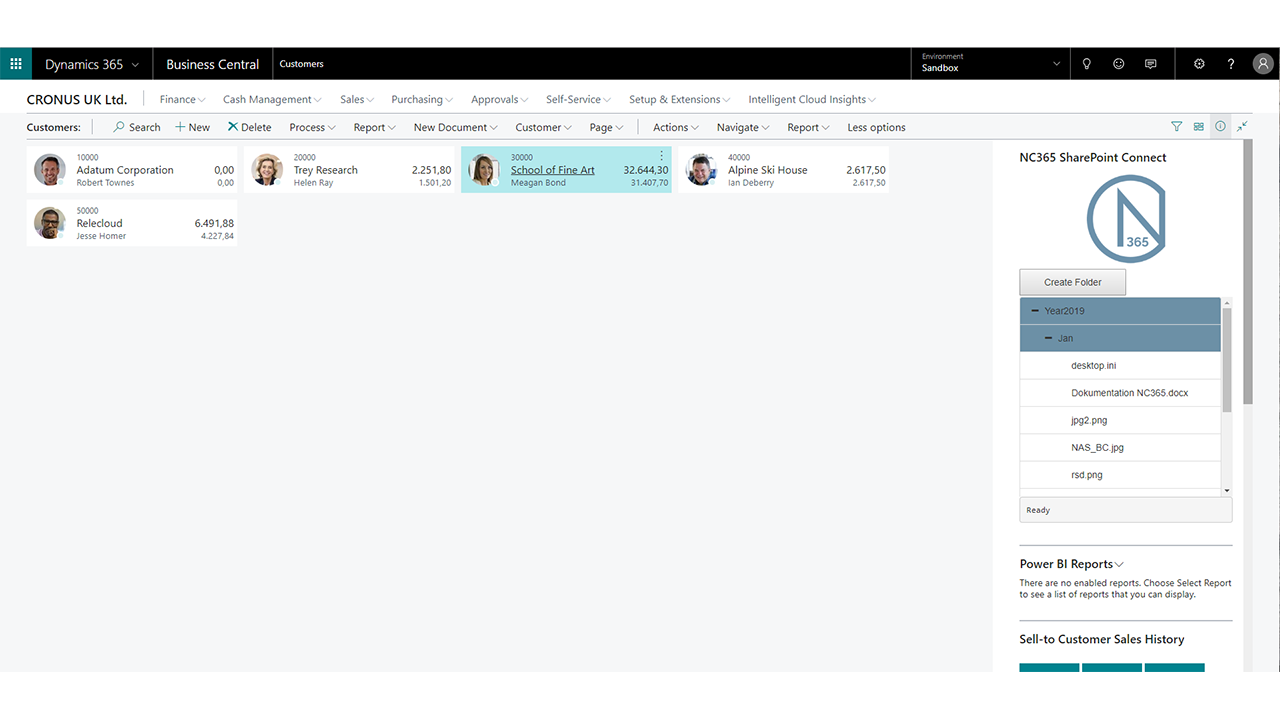
Task: Click the Sell-to Customer Sales History heading
Action: 1102,639
